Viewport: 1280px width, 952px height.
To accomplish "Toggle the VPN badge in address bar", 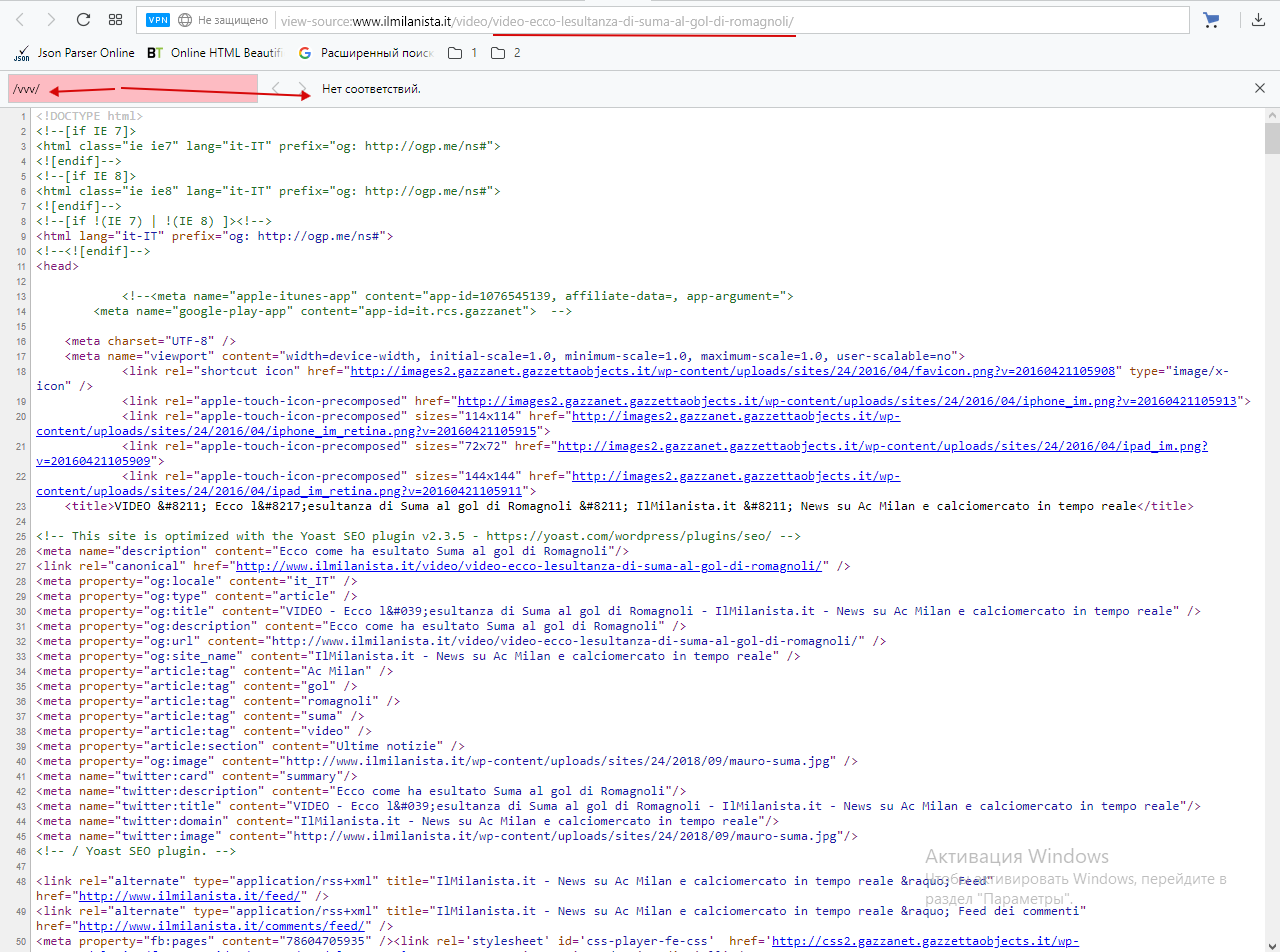I will 158,20.
